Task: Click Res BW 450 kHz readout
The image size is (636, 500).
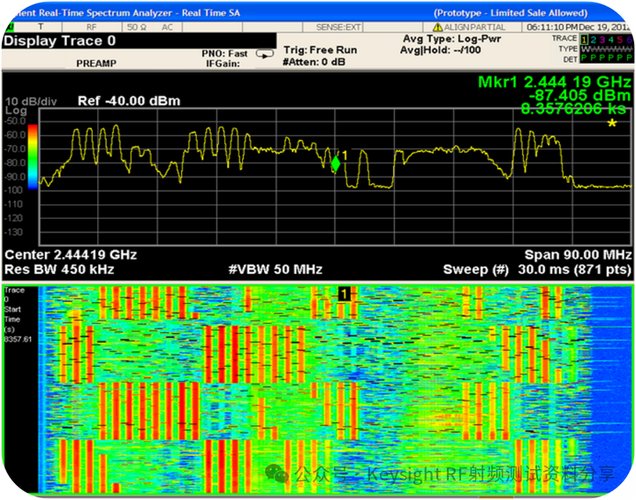Action: point(59,269)
